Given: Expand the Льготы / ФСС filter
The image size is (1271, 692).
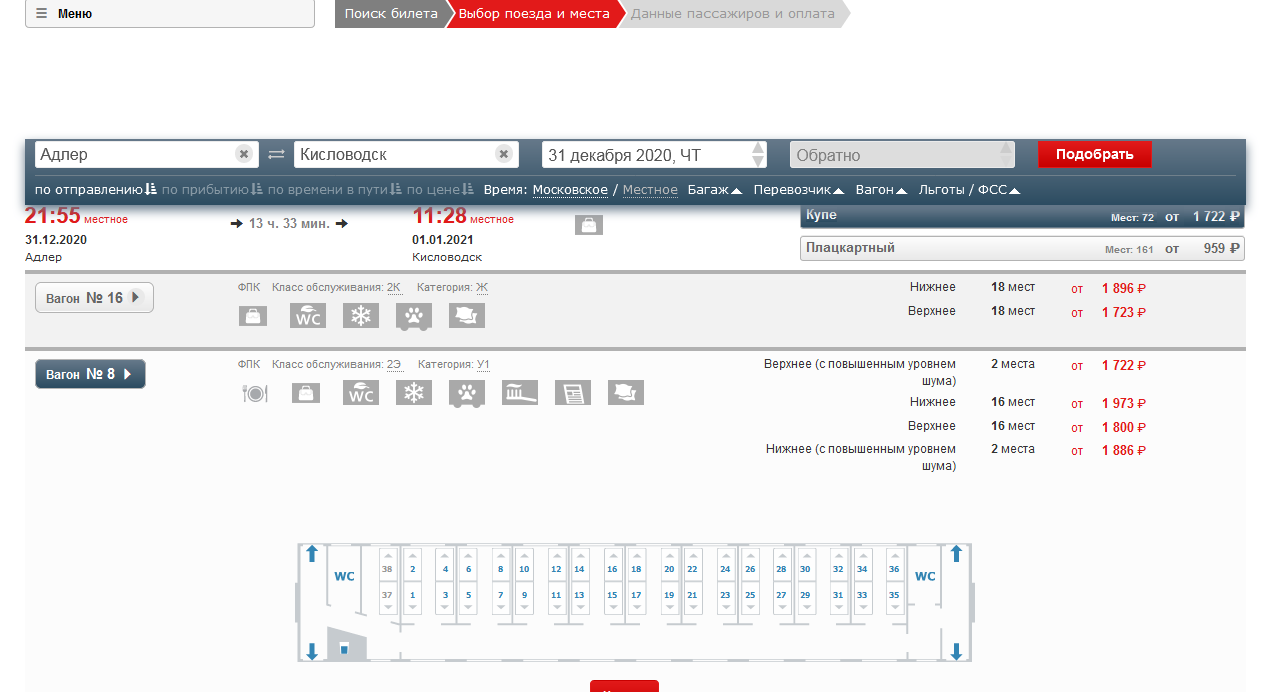Looking at the screenshot, I should 968,190.
